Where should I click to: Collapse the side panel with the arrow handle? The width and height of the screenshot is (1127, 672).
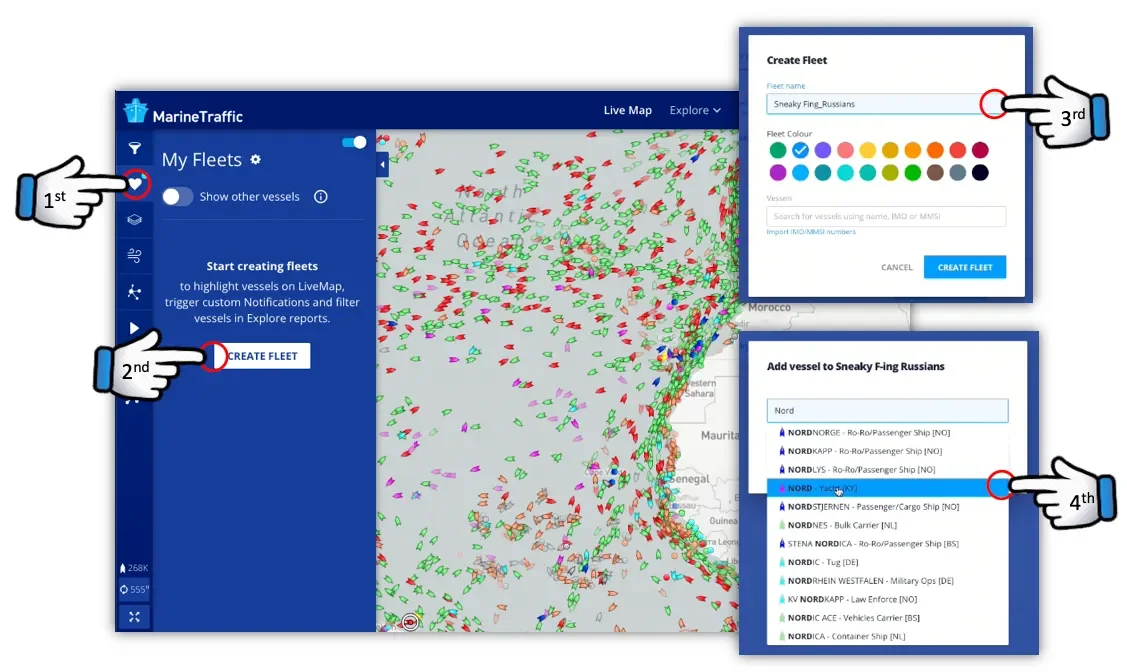(382, 165)
